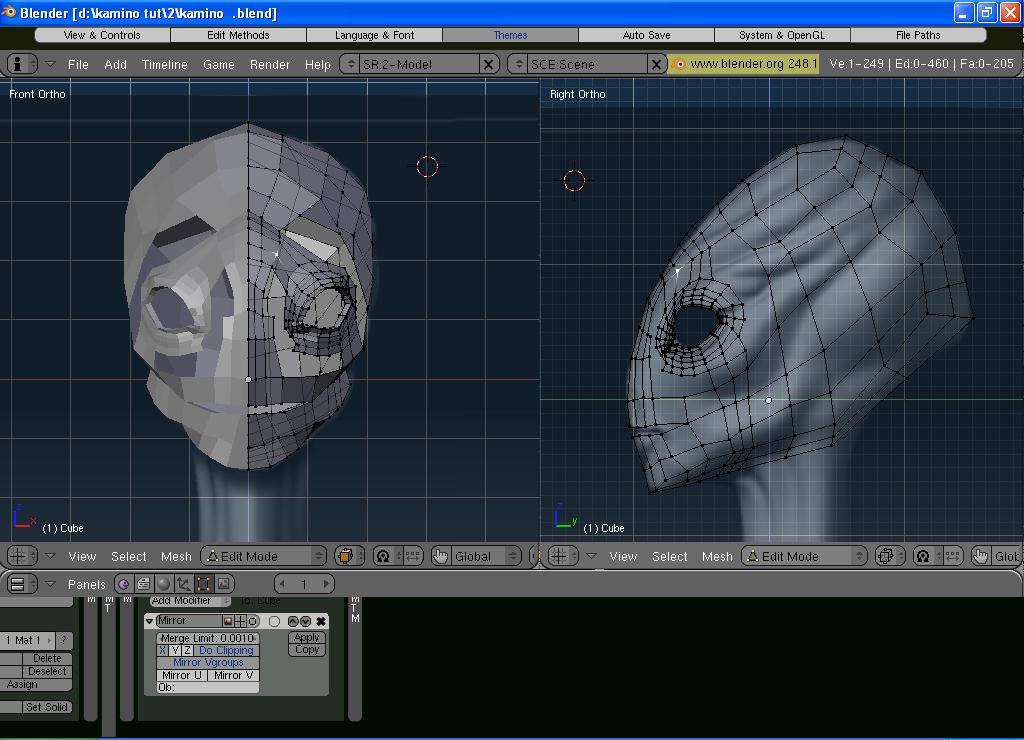Delete the SCE:Scene with X button
Viewport: 1024px width, 740px height.
[656, 64]
